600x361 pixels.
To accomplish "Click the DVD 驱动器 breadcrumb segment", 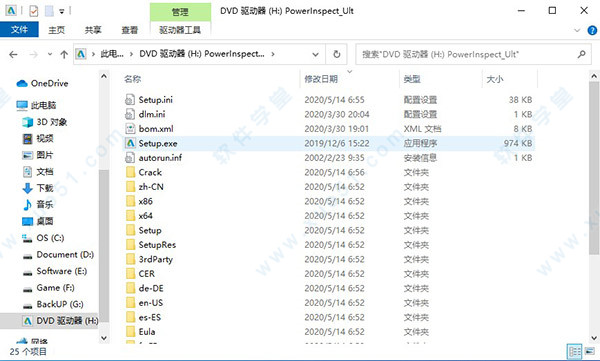I will [202, 54].
